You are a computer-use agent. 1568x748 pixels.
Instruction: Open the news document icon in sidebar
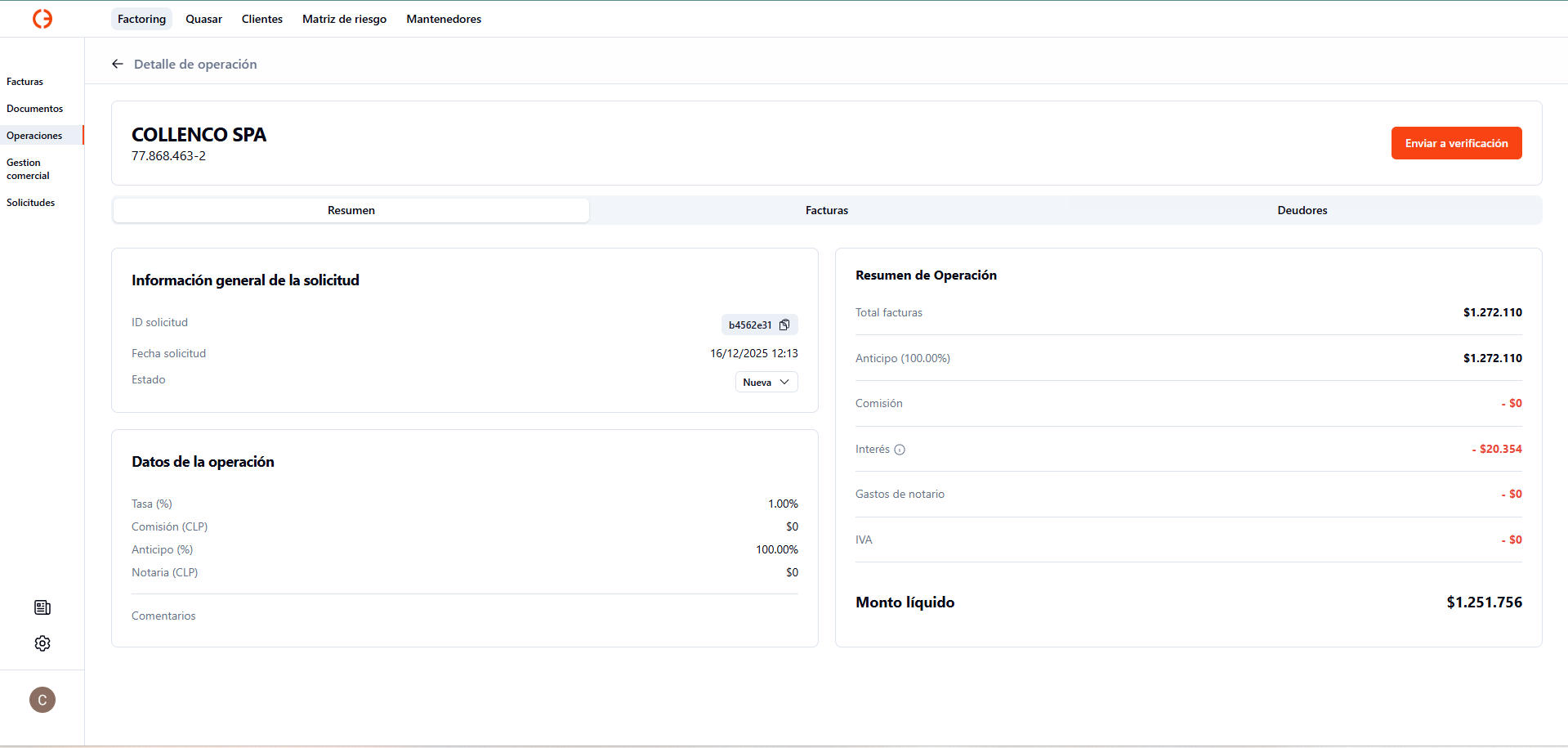[42, 607]
